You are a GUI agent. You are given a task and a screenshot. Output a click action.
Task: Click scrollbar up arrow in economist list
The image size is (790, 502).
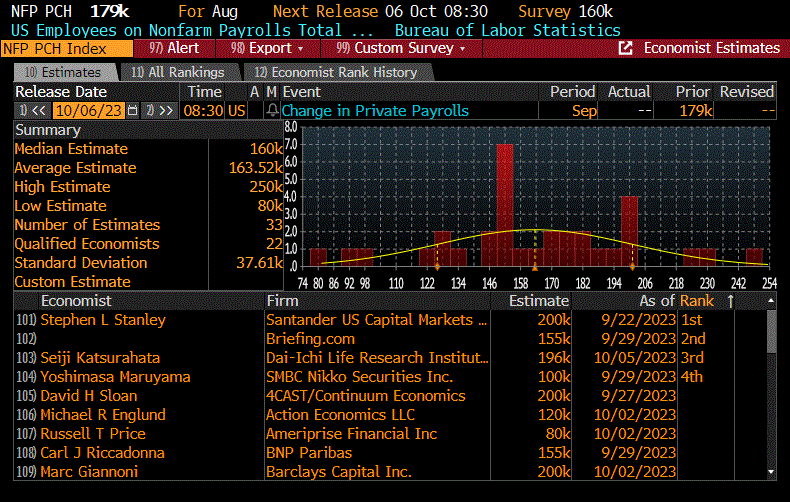pos(771,301)
